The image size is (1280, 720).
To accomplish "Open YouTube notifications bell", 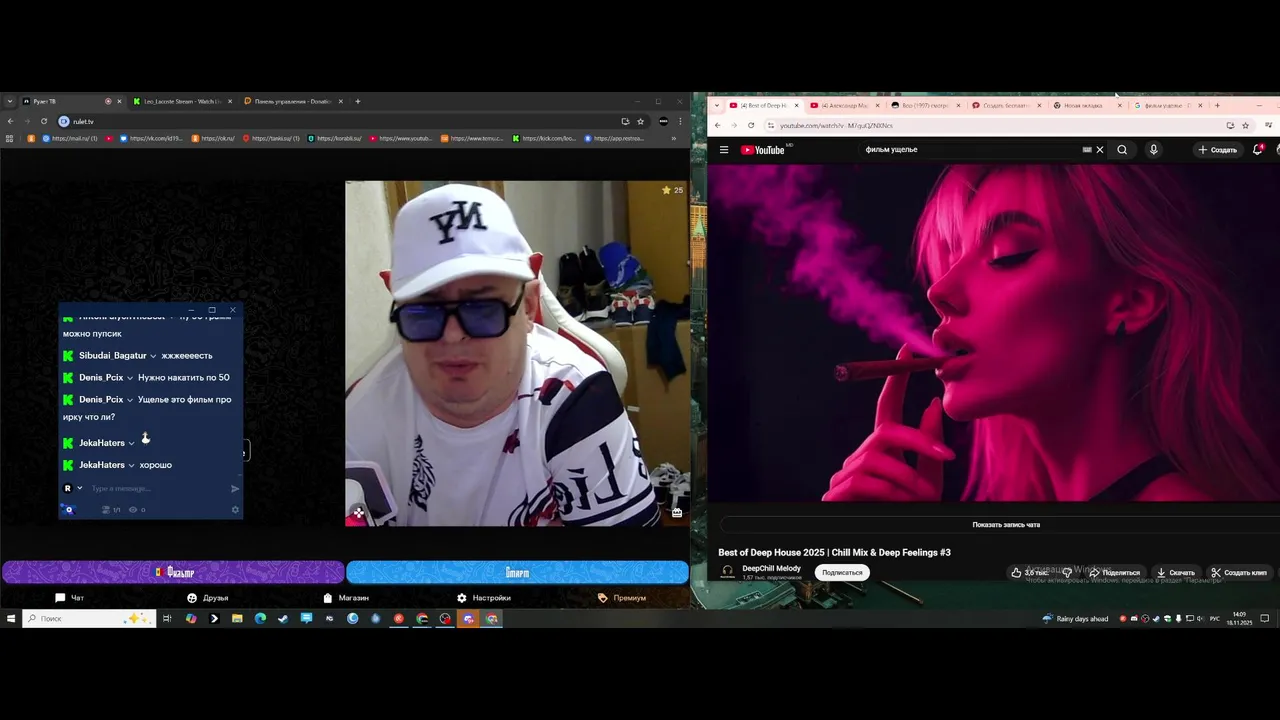I will click(x=1258, y=150).
